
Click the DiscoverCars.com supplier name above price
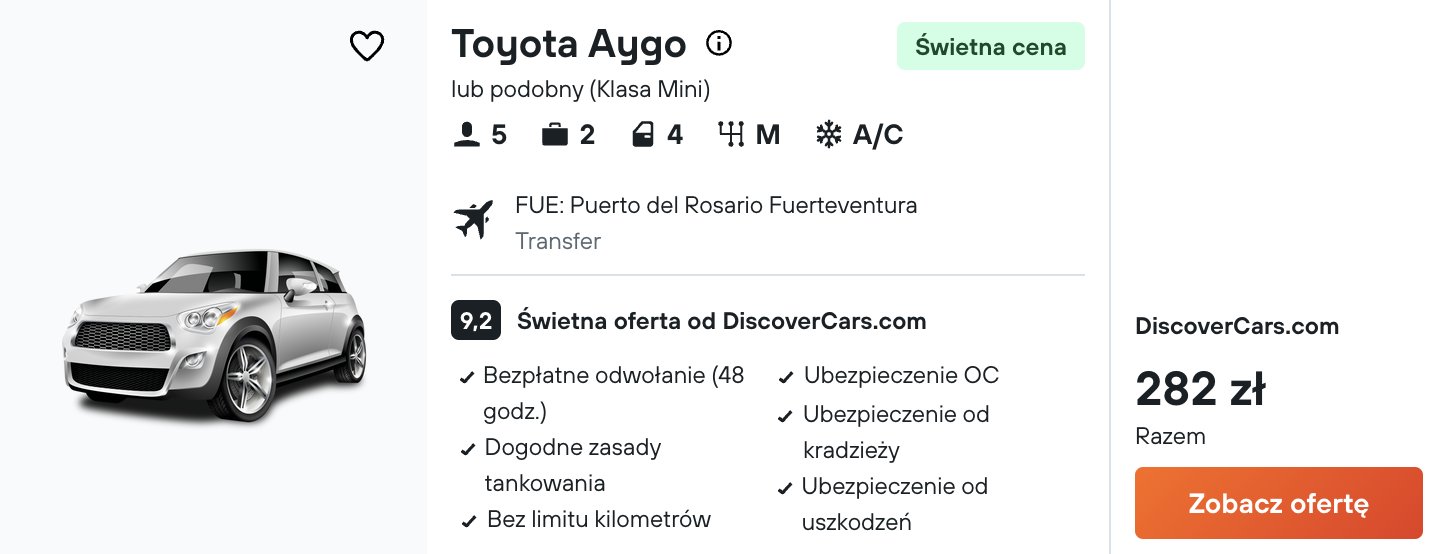coord(1237,326)
